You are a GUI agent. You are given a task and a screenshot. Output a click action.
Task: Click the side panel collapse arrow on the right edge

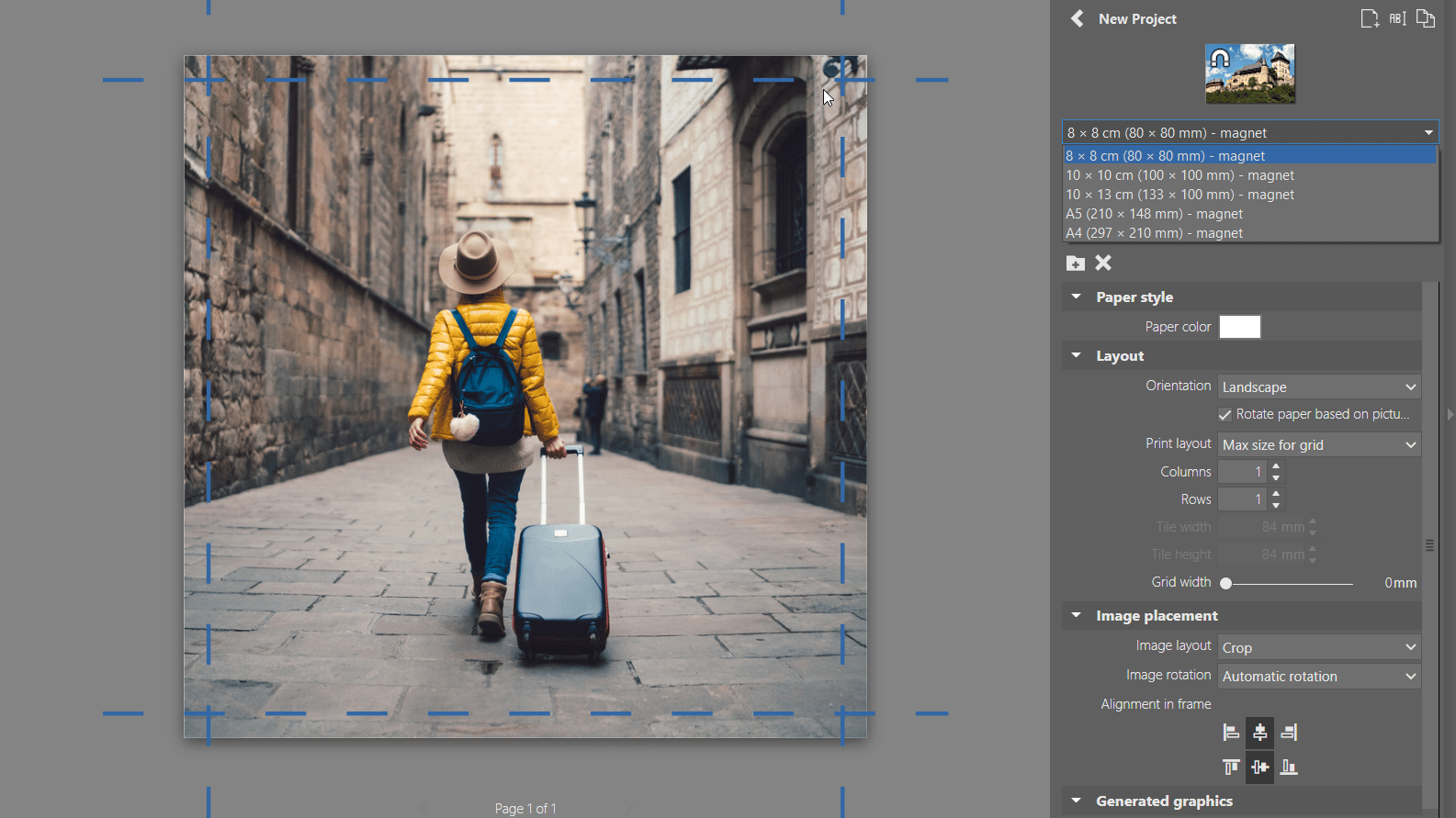pos(1450,415)
